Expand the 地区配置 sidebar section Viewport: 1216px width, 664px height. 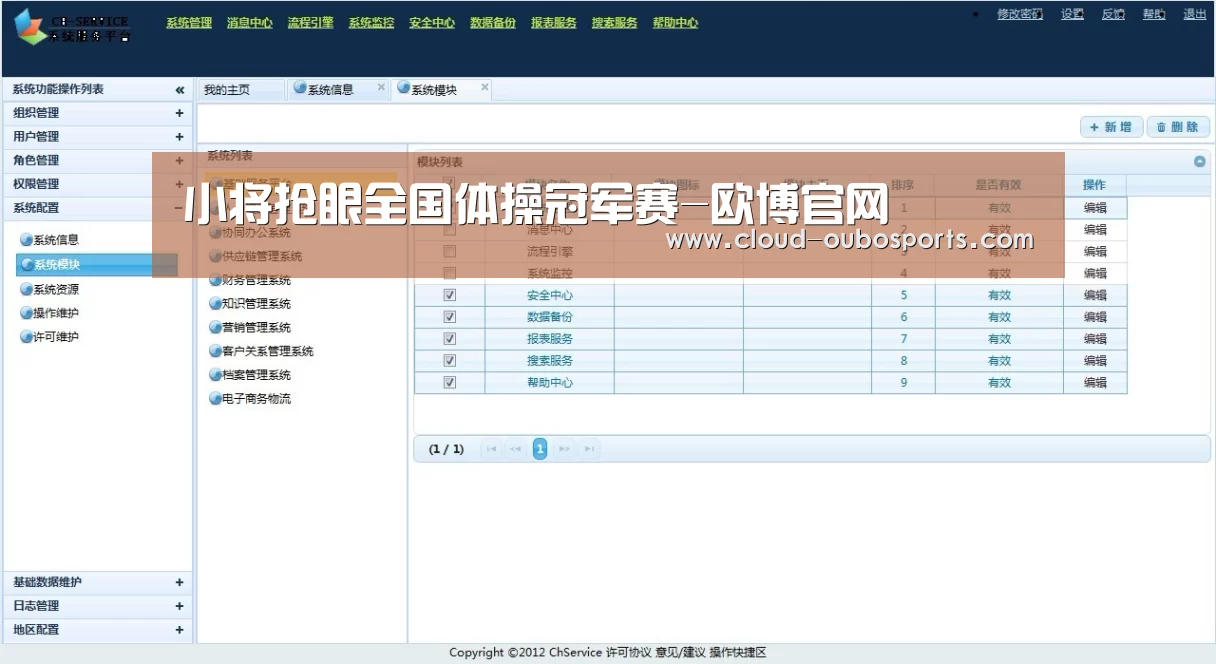tap(97, 630)
